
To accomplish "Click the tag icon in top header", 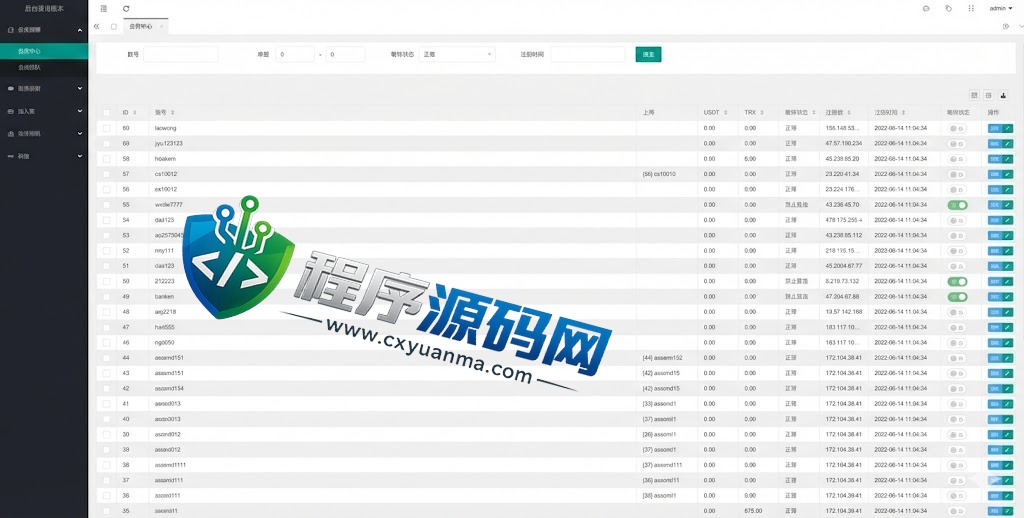I will coord(948,8).
